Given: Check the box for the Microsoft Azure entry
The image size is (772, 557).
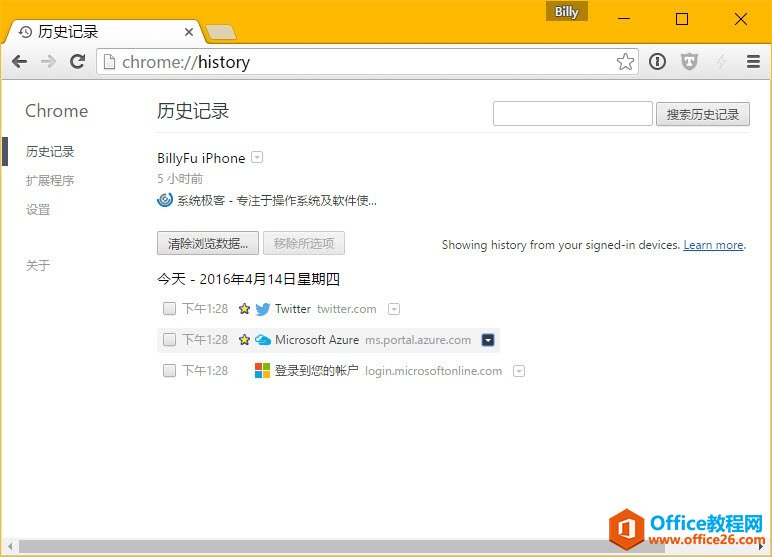Looking at the screenshot, I should coord(169,340).
